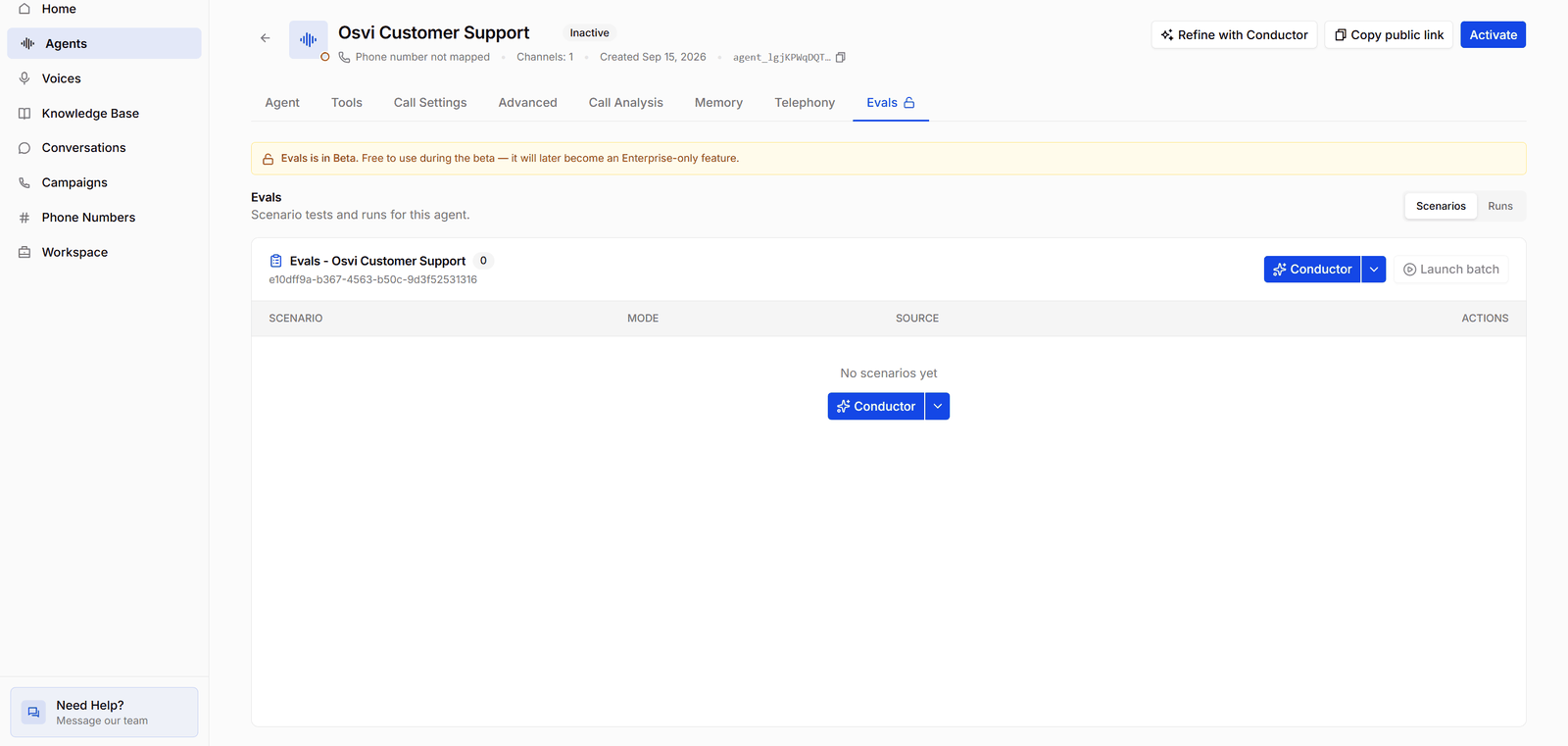
Task: Switch to the Agent tab
Action: 282,102
